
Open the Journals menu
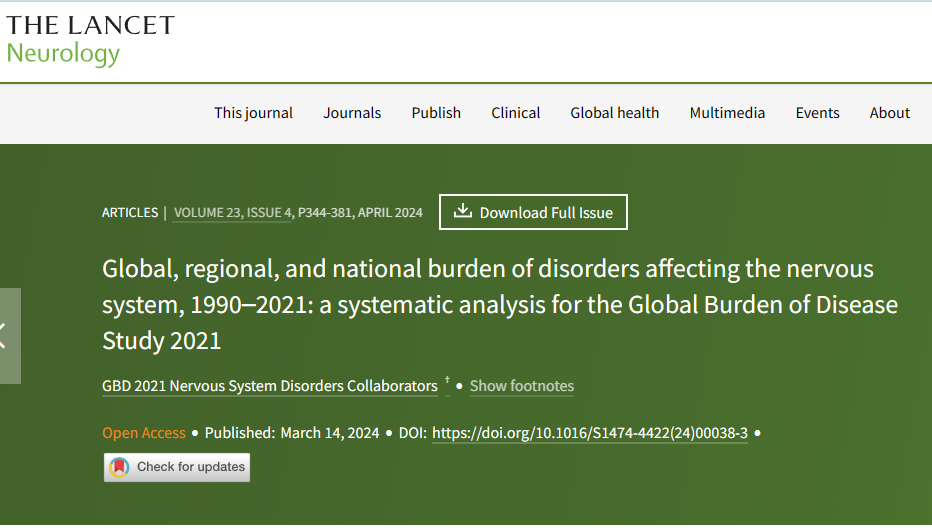point(352,113)
